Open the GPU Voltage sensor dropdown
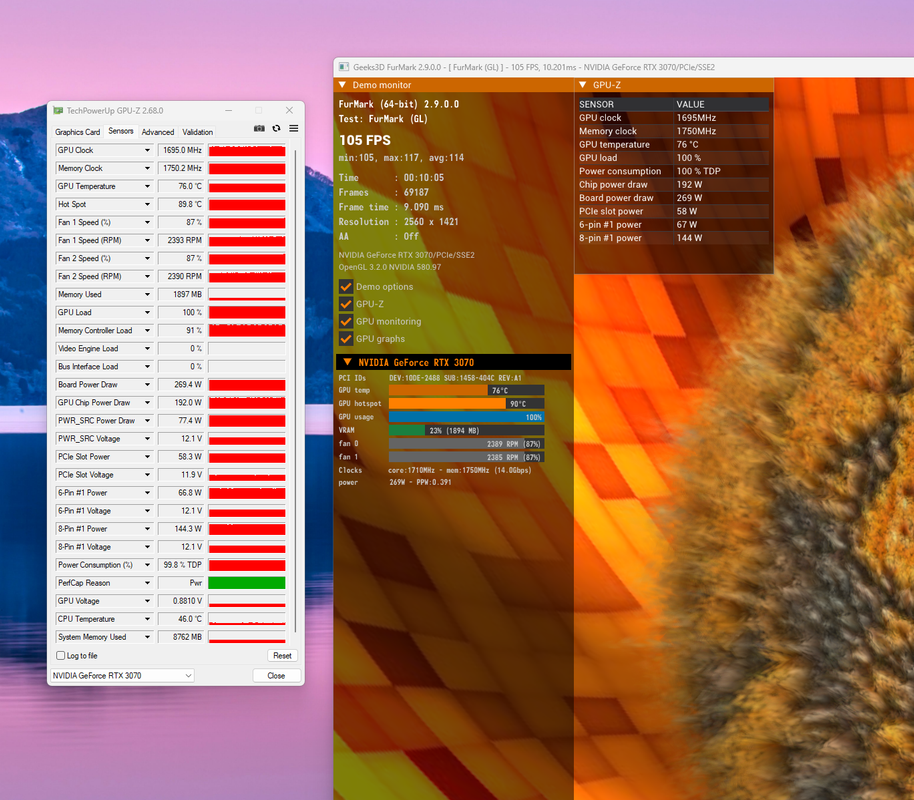This screenshot has width=914, height=800. 147,601
